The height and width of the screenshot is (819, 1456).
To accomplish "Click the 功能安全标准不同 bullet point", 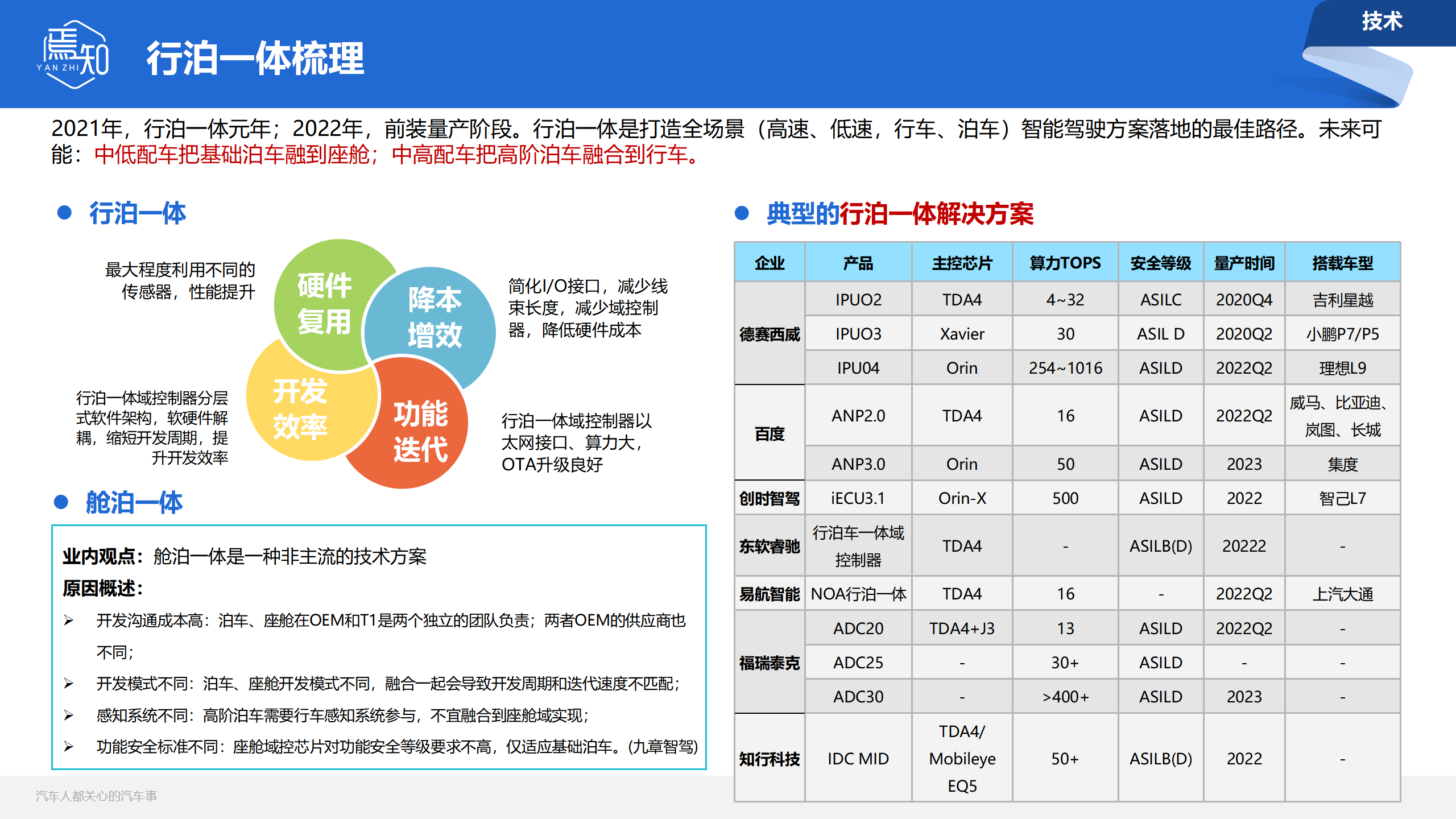I will (381, 746).
